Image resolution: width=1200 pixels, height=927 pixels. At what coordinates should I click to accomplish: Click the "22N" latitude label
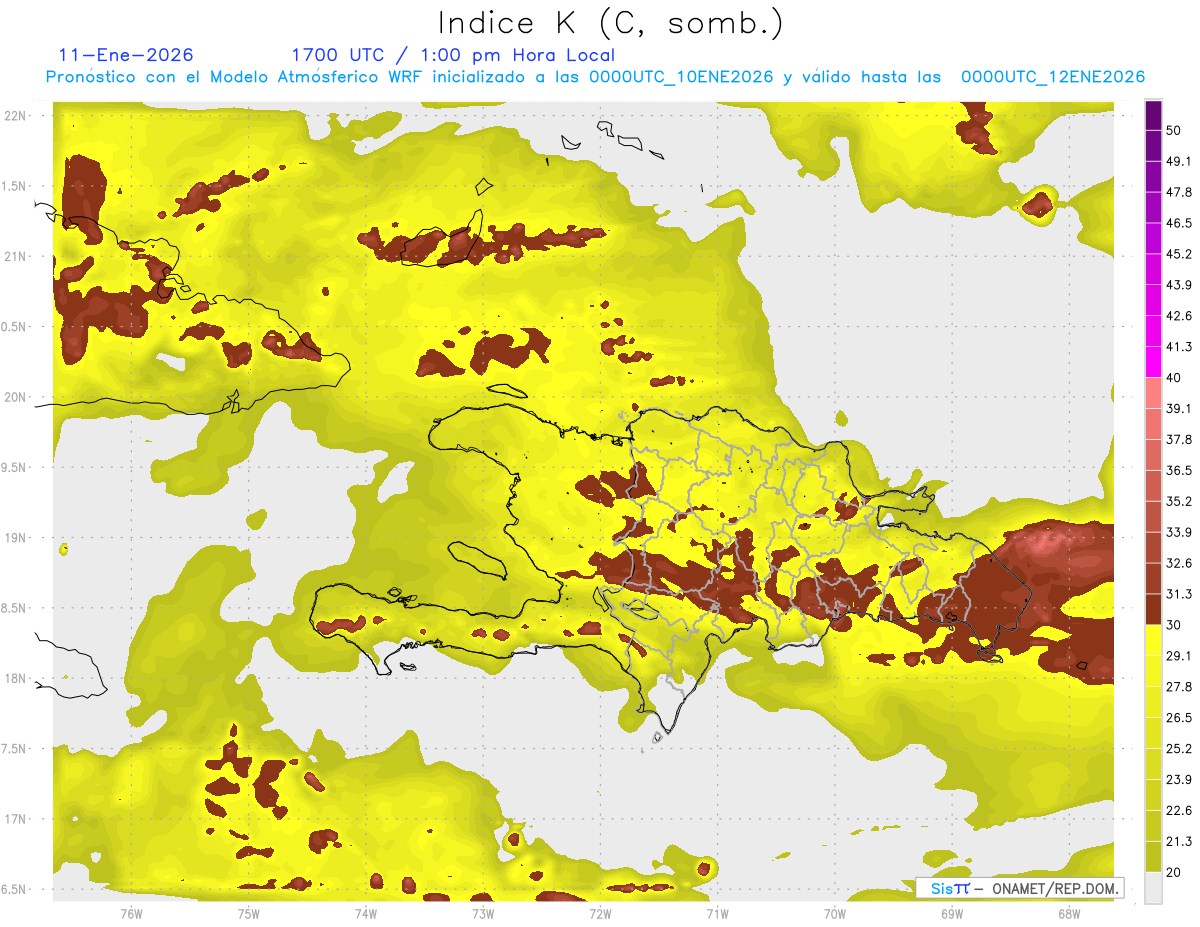pyautogui.click(x=15, y=116)
